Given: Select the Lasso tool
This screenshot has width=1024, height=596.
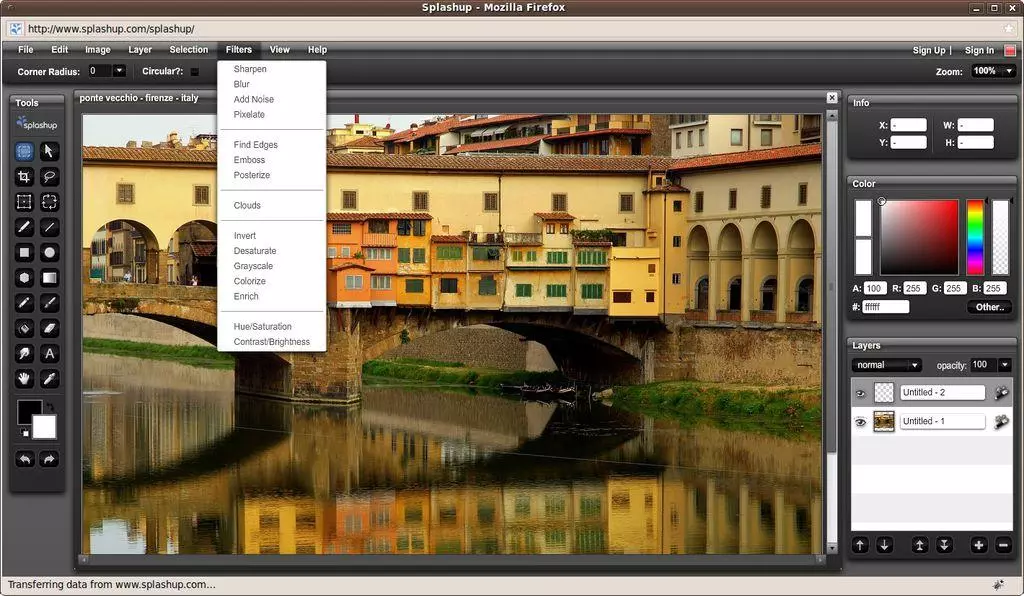Looking at the screenshot, I should [x=49, y=177].
